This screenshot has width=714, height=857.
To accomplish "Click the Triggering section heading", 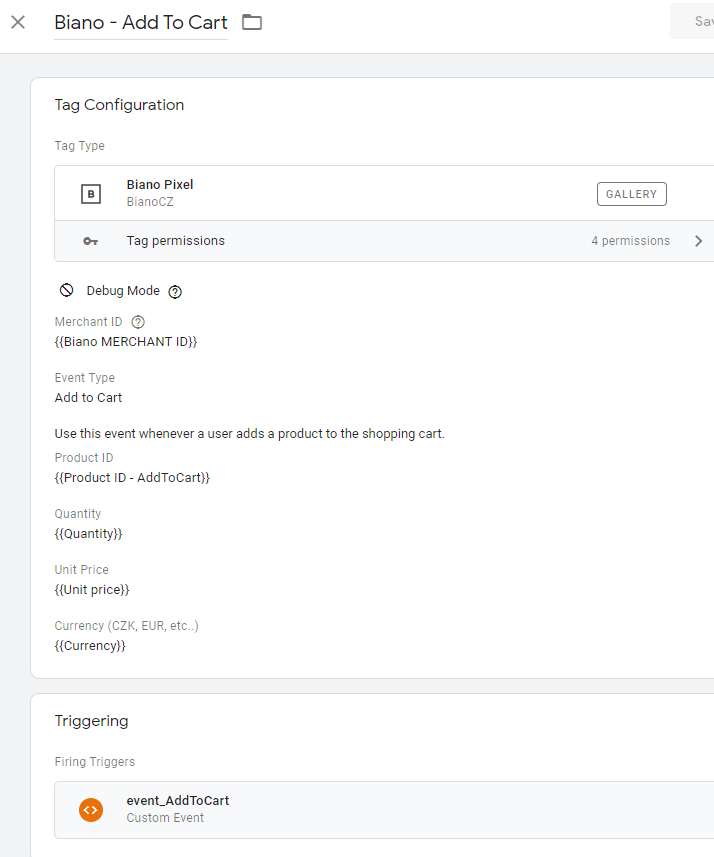I will coord(91,721).
